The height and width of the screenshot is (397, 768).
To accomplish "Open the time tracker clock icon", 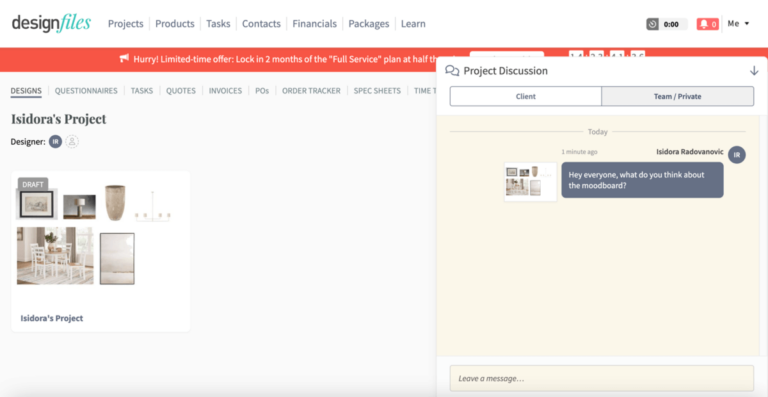I will (x=652, y=24).
